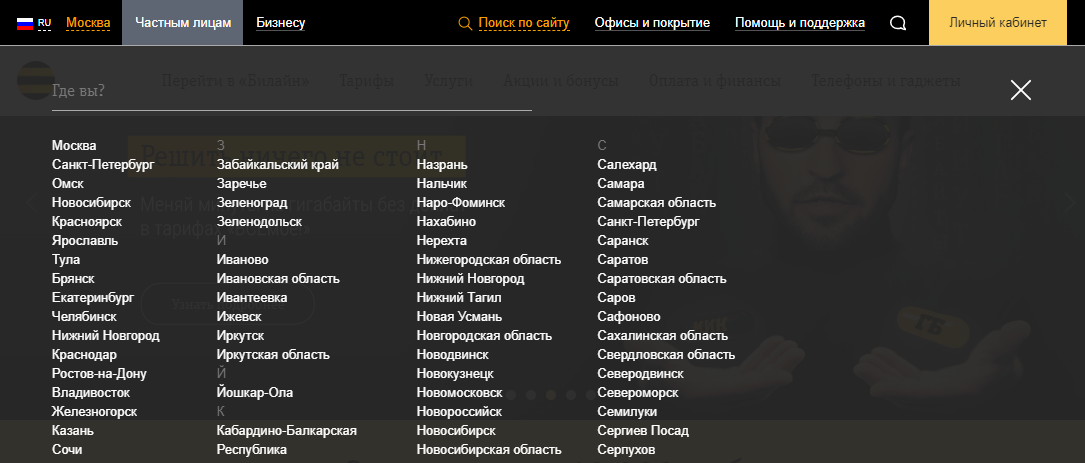Select Новгородская область region
The width and height of the screenshot is (1085, 463).
[484, 336]
